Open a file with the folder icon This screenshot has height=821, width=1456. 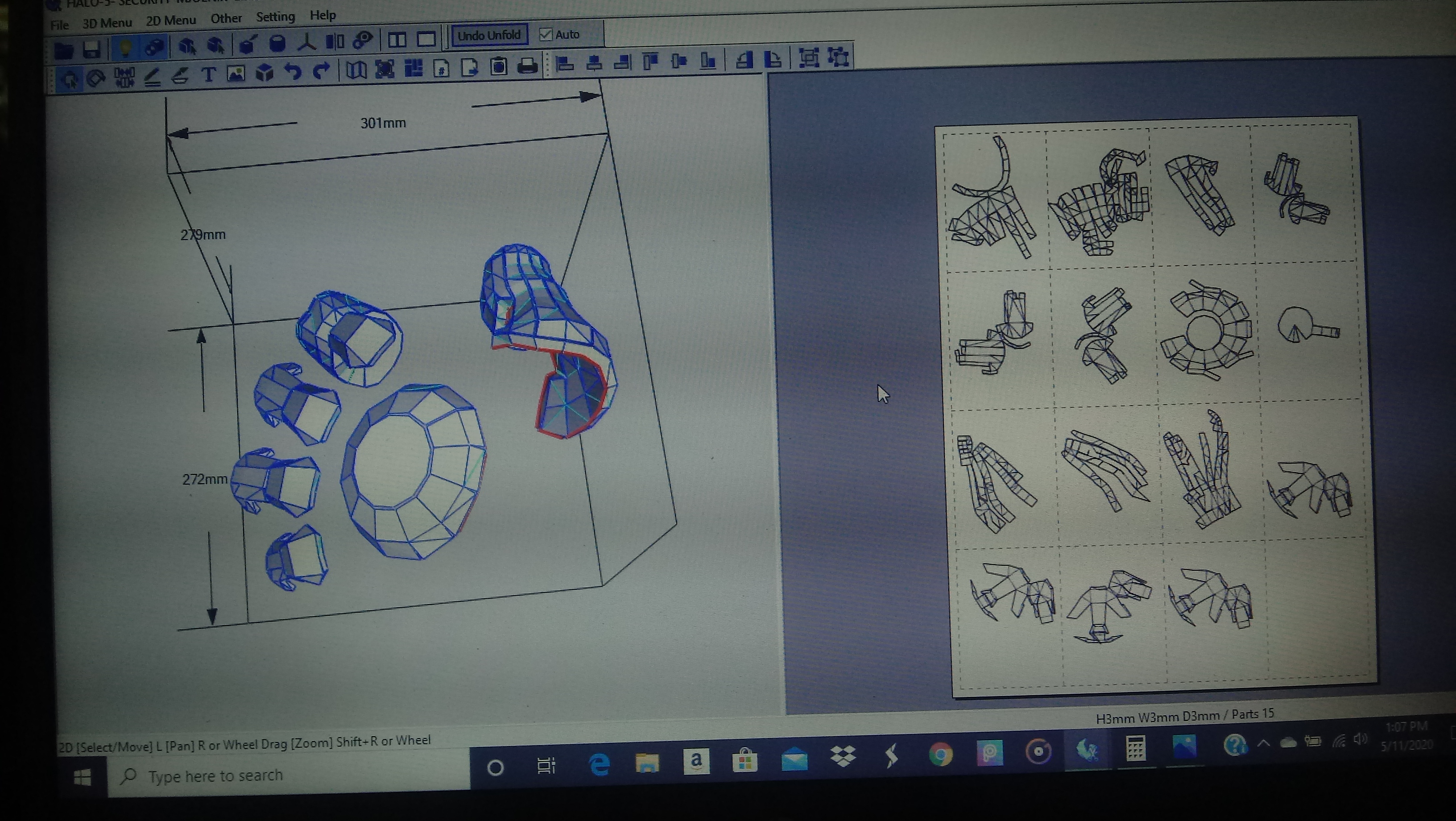click(63, 50)
